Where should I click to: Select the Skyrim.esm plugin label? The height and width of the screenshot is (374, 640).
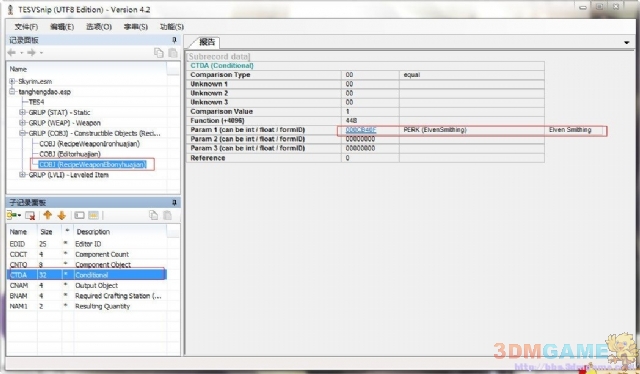[35, 81]
